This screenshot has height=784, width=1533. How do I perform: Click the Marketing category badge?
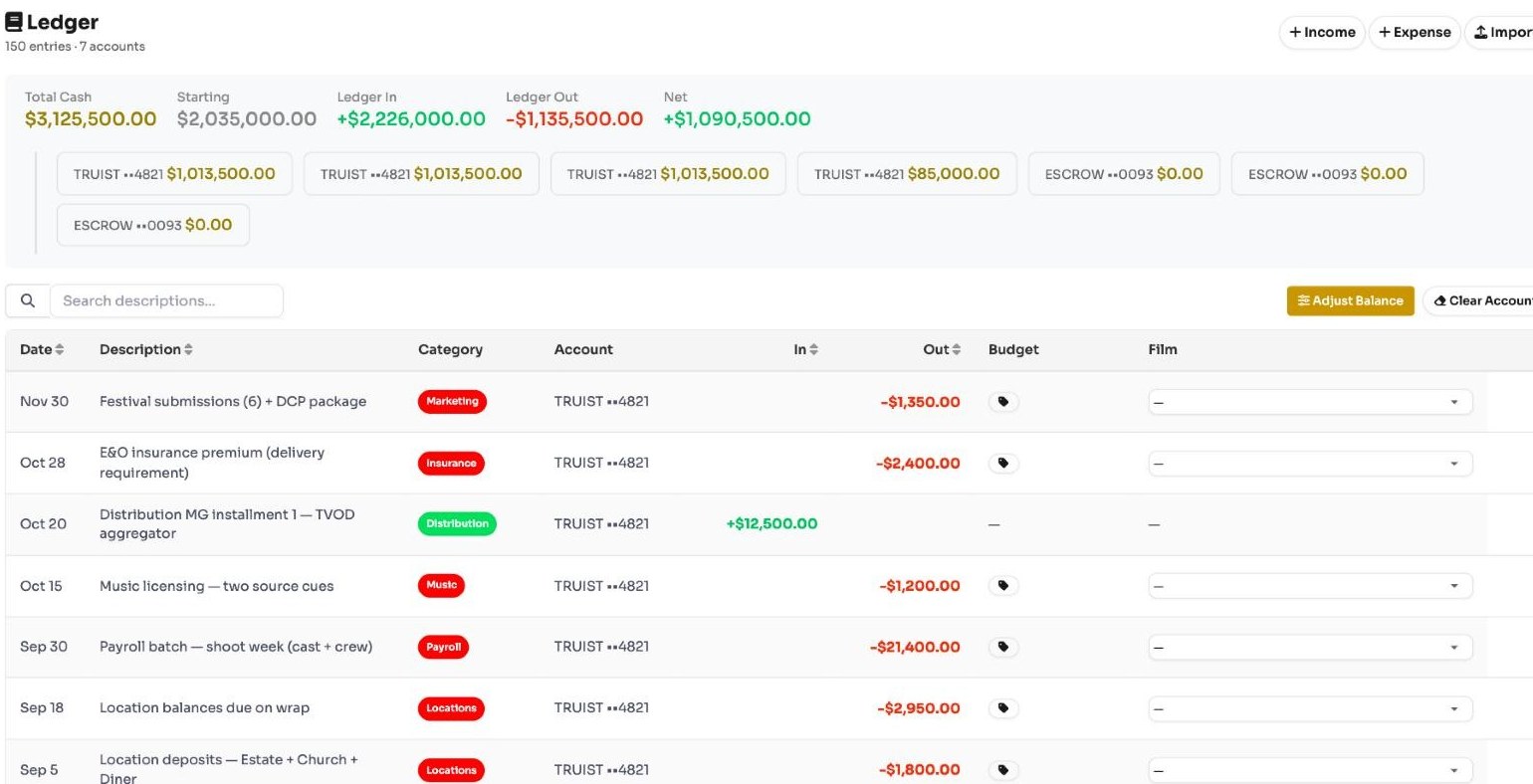click(x=452, y=402)
